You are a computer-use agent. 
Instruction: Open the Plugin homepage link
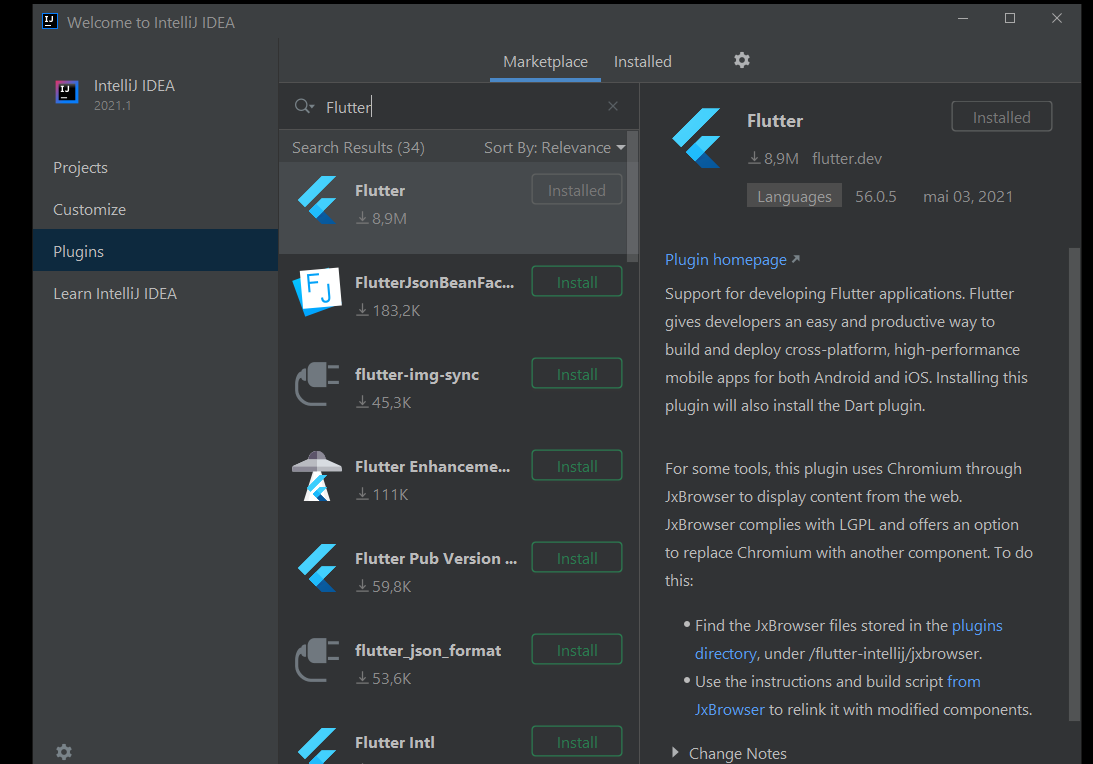[x=726, y=259]
